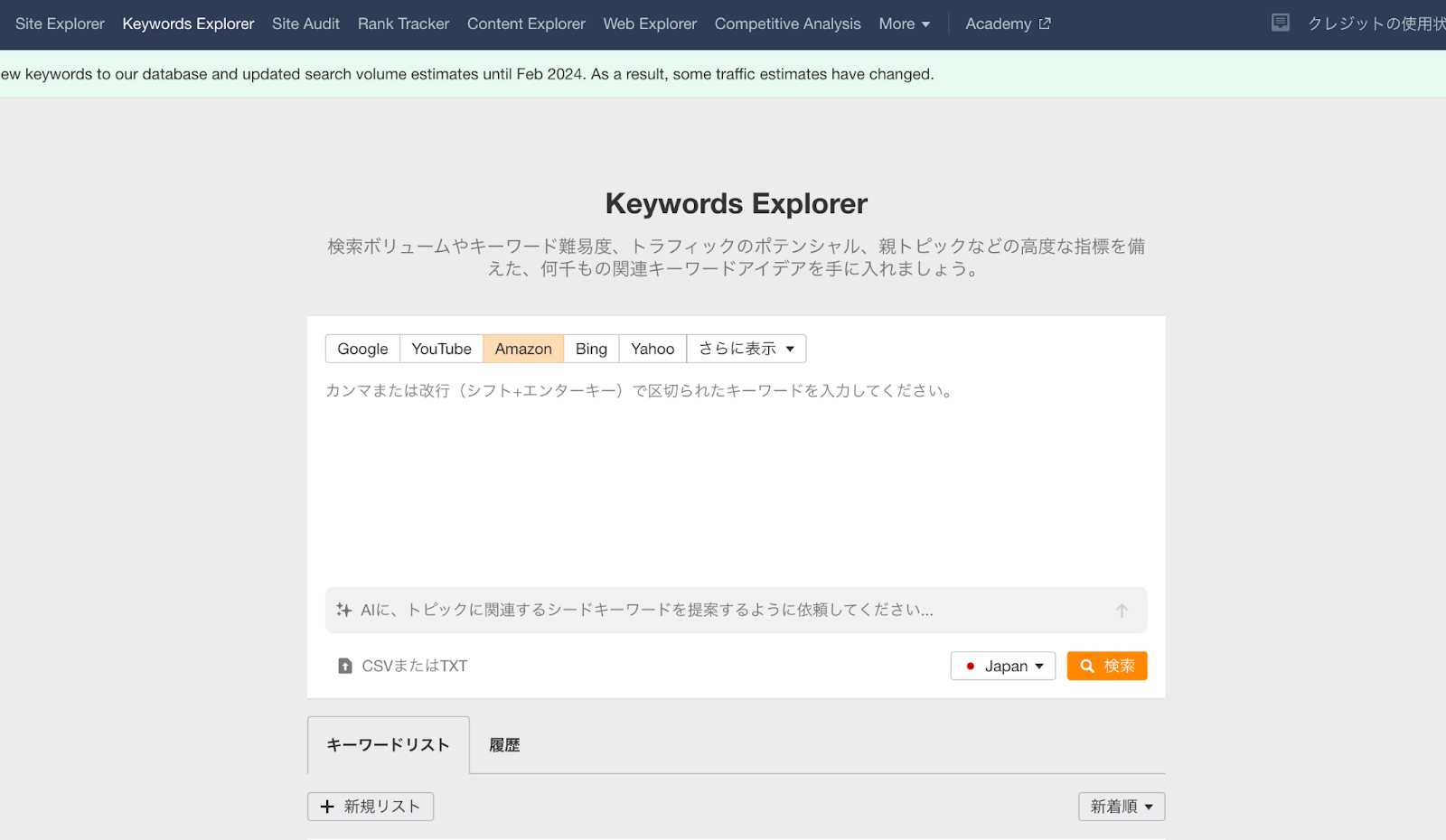Image resolution: width=1446 pixels, height=840 pixels.
Task: Create a 新規リスト
Action: [x=371, y=807]
